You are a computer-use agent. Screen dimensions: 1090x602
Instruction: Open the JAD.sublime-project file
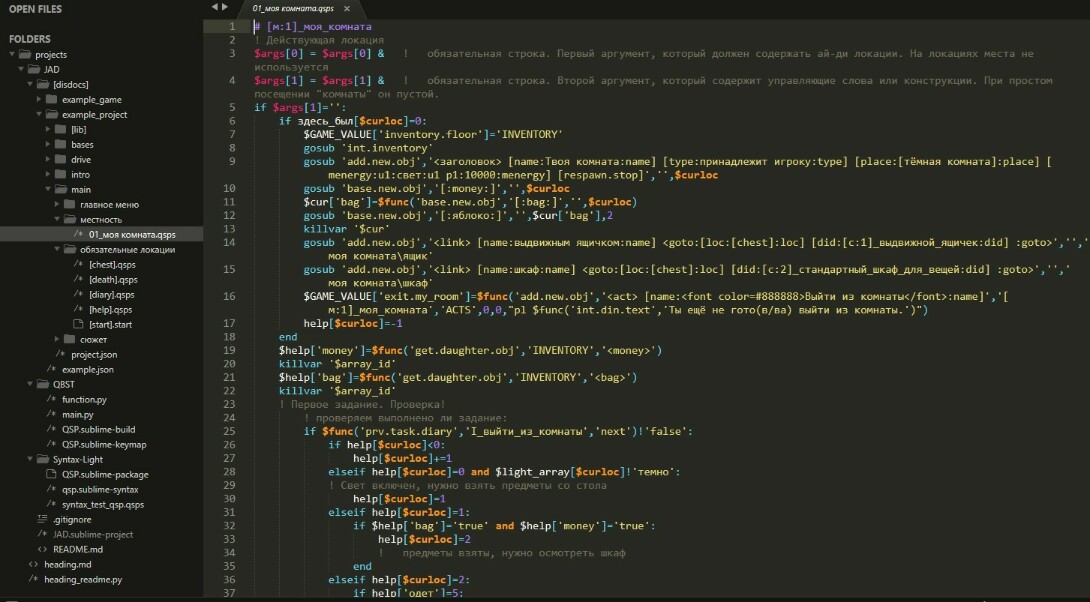coord(93,535)
